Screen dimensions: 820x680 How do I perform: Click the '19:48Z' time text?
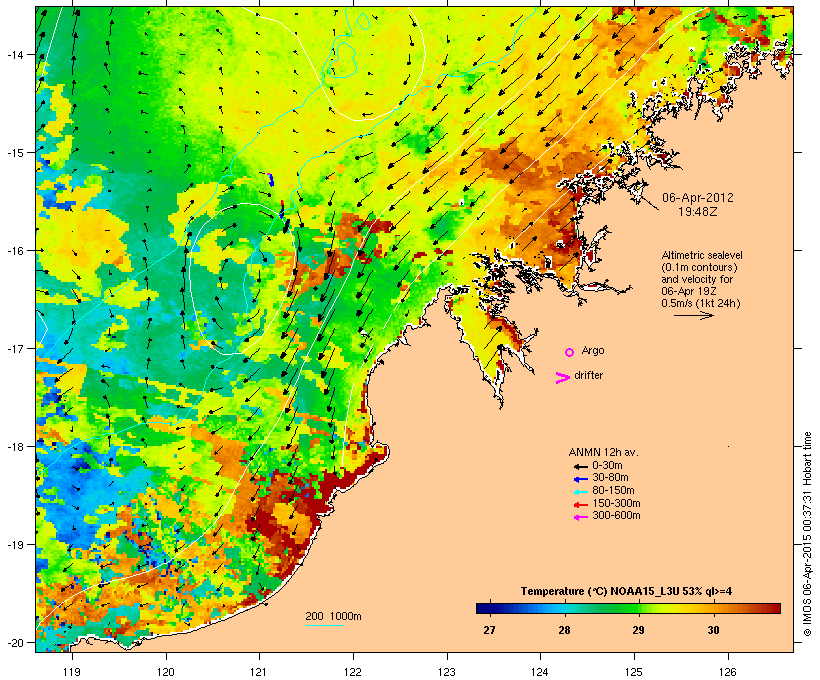point(698,212)
